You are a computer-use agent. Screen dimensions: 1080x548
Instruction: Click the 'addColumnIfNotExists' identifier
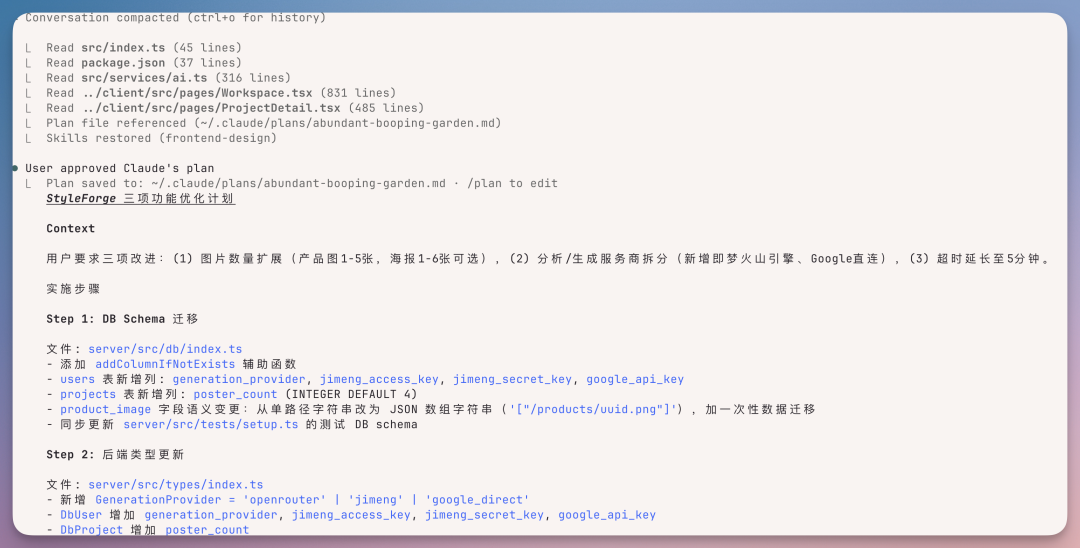coord(165,364)
